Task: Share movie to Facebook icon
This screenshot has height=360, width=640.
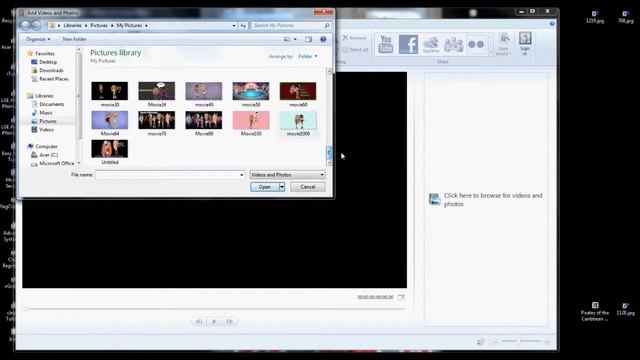Action: coord(408,44)
